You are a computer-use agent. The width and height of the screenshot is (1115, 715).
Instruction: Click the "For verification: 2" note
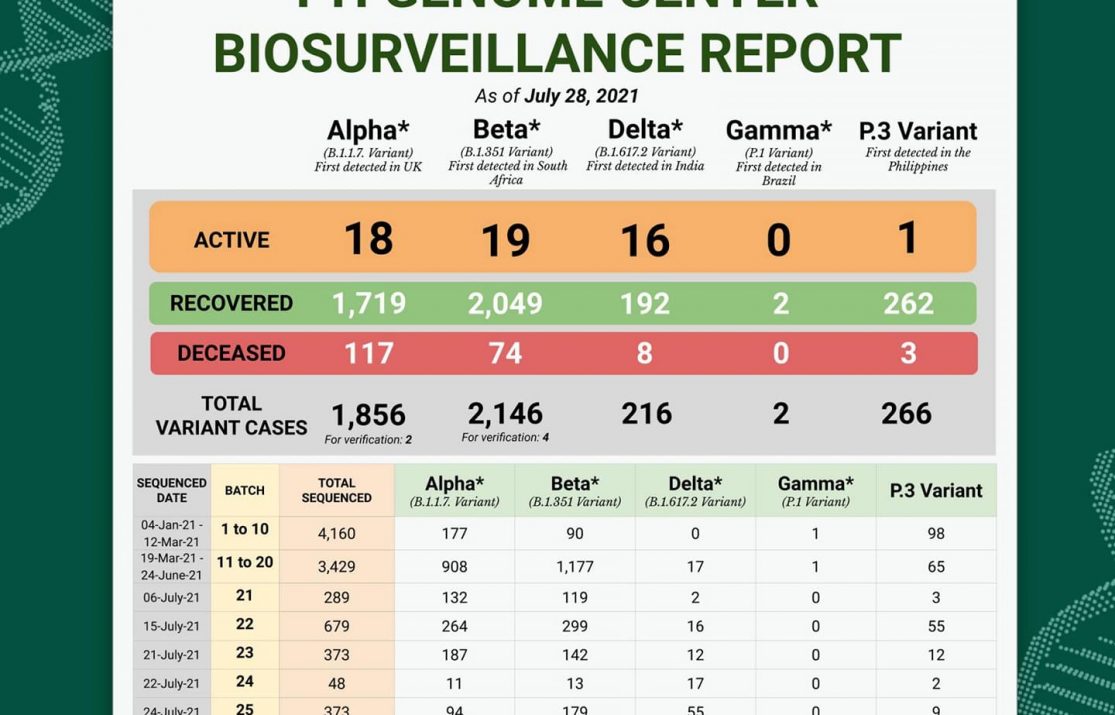368,439
